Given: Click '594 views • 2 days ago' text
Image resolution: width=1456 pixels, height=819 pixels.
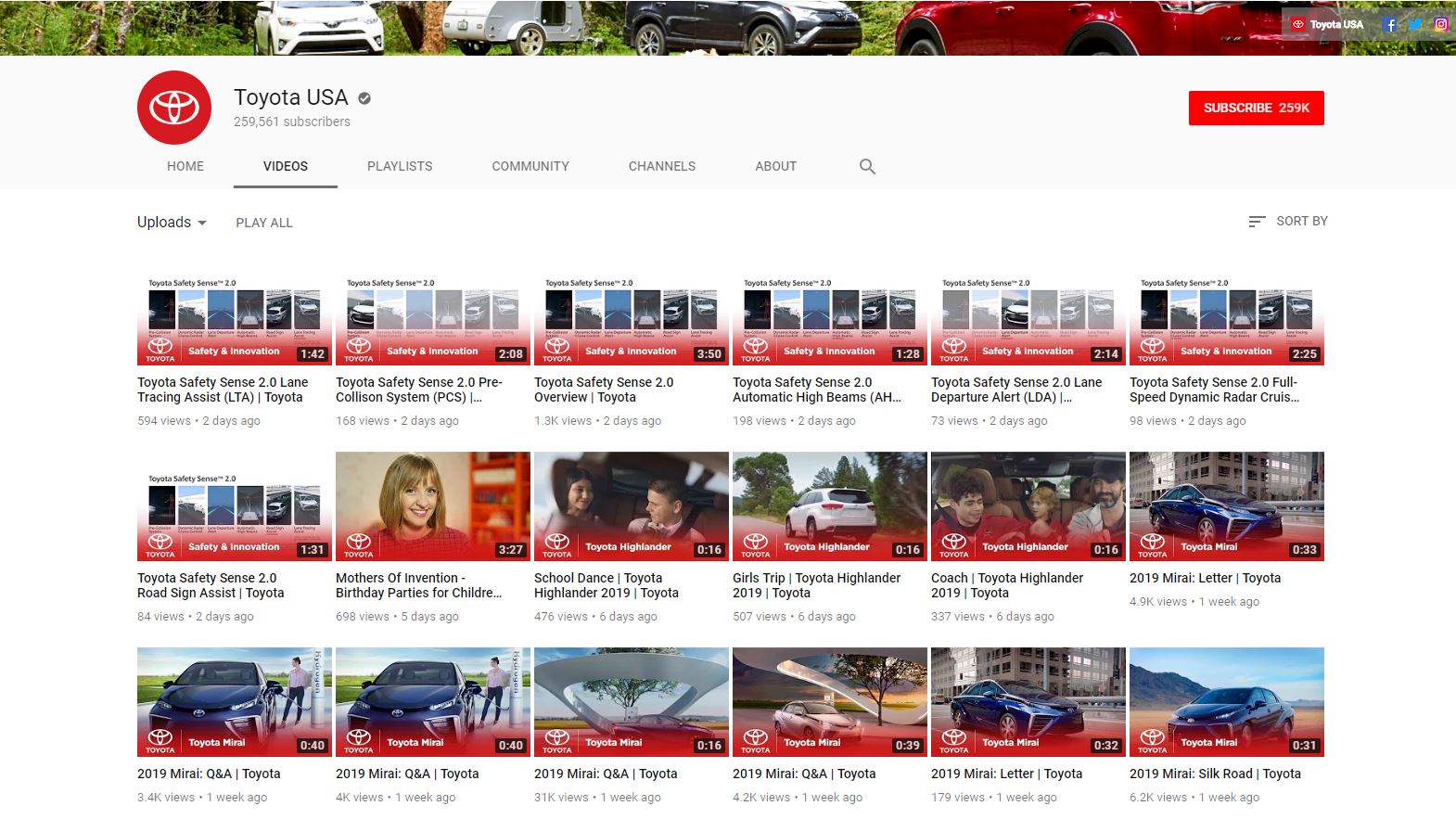Looking at the screenshot, I should pyautogui.click(x=198, y=421).
